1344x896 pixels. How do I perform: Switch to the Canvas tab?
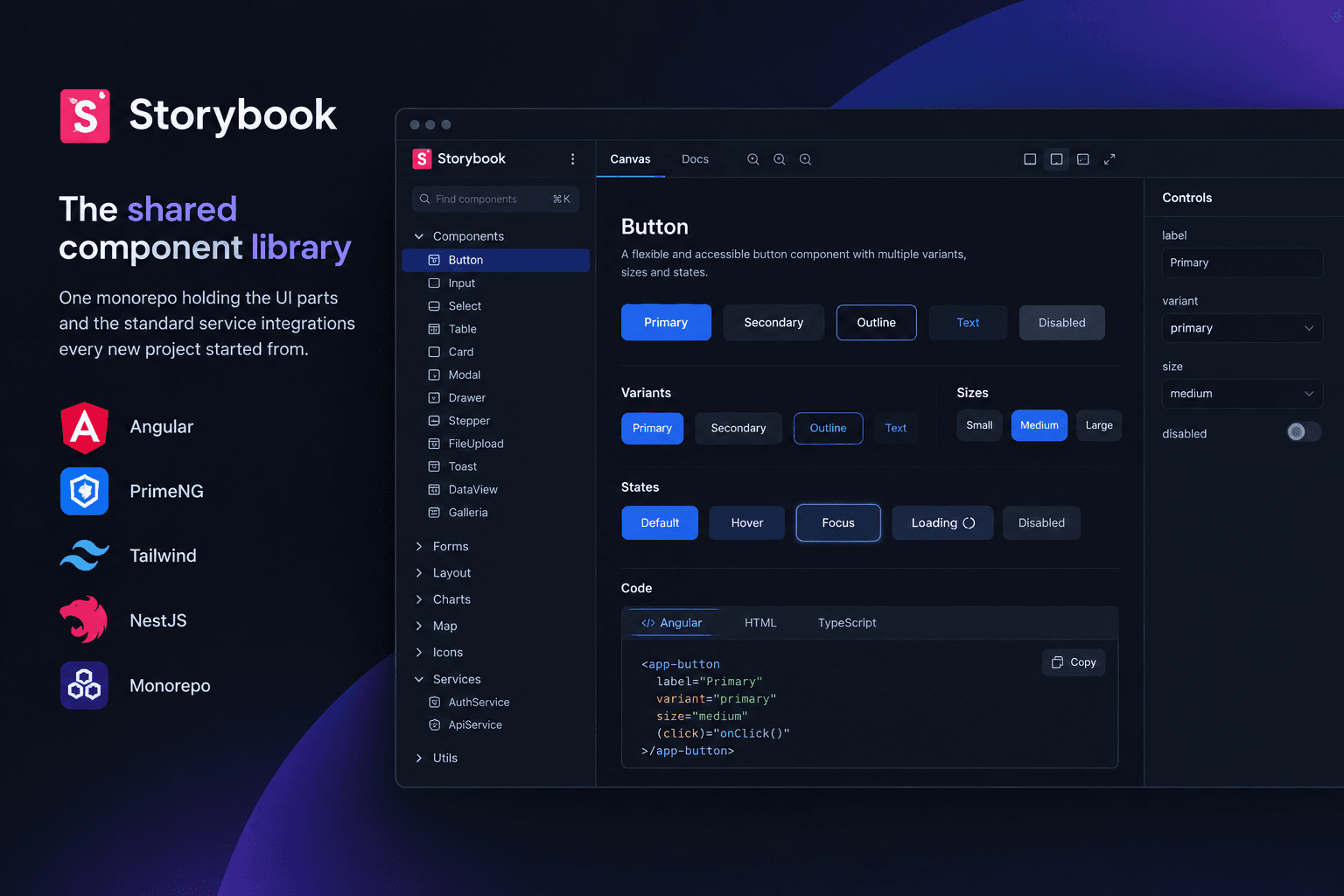click(630, 159)
